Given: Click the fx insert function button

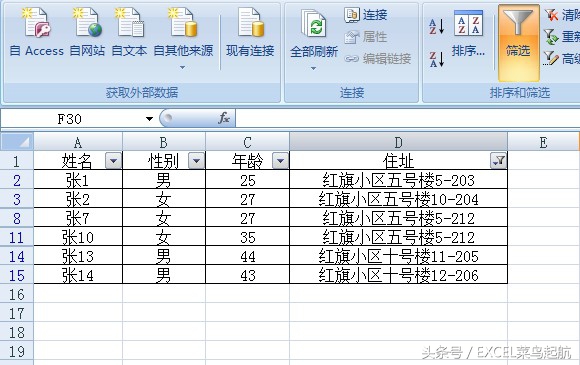Looking at the screenshot, I should coord(224,118).
